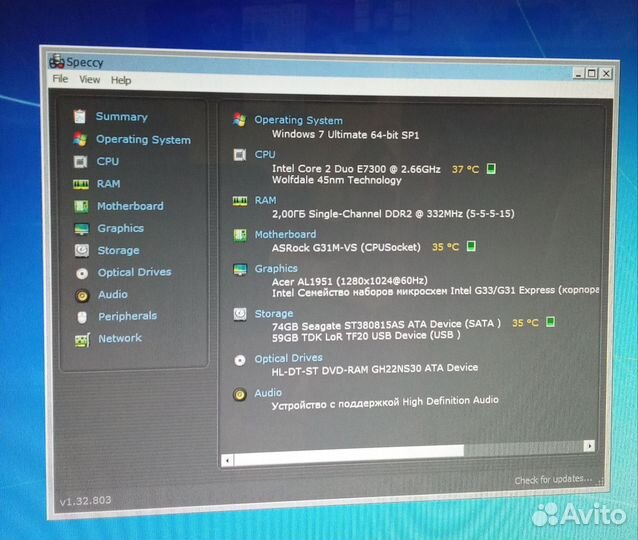
Task: Open RAM section from the sidebar
Action: pyautogui.click(x=108, y=184)
